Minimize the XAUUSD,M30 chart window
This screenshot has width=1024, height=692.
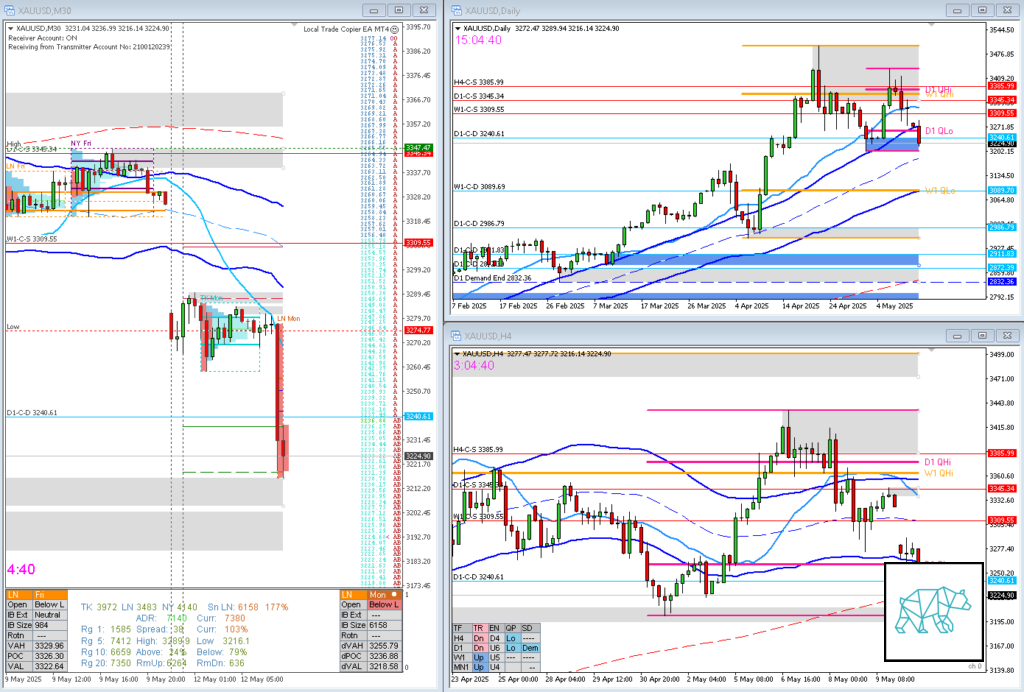tap(374, 10)
